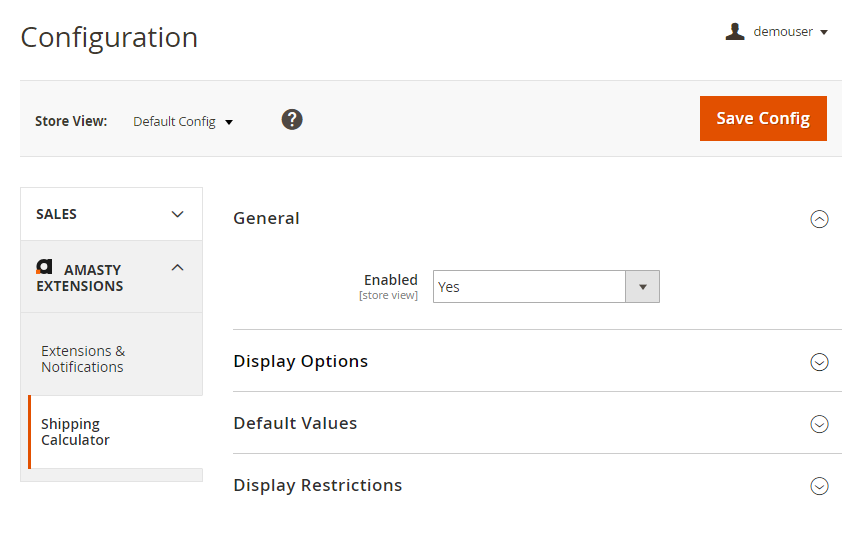This screenshot has width=856, height=551.
Task: Expand Display Restrictions using the circled arrow
Action: (819, 486)
